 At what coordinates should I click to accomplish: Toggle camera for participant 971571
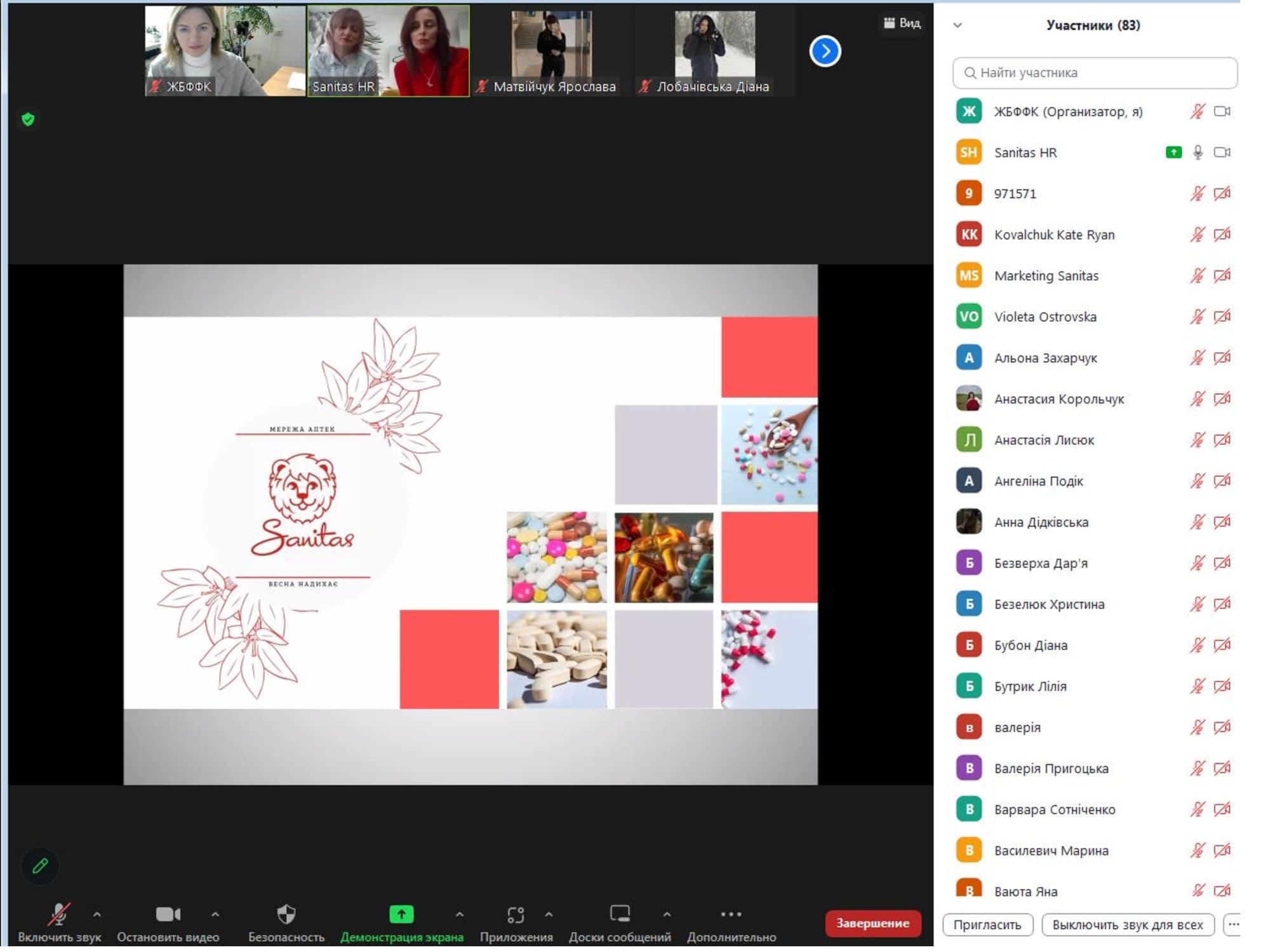pyautogui.click(x=1222, y=194)
